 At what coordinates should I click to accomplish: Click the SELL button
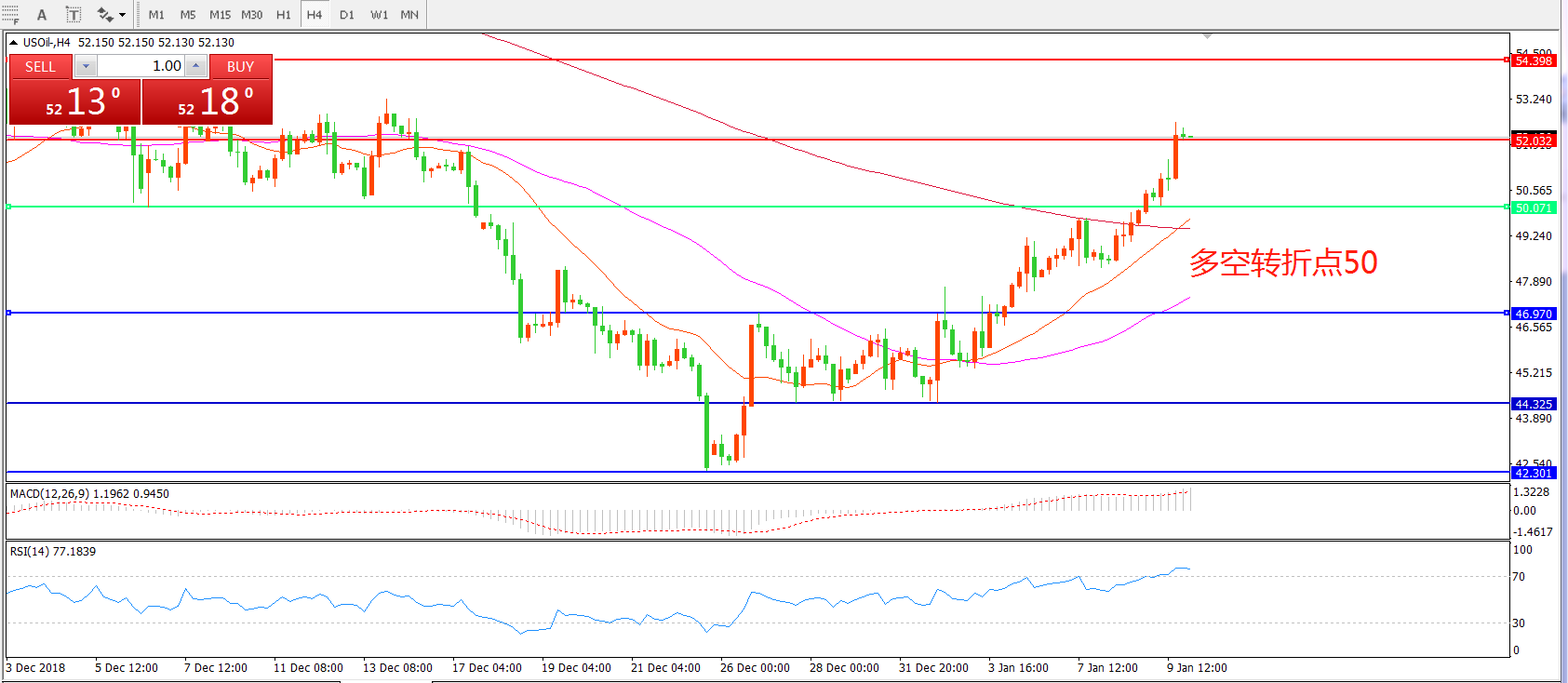pos(40,66)
